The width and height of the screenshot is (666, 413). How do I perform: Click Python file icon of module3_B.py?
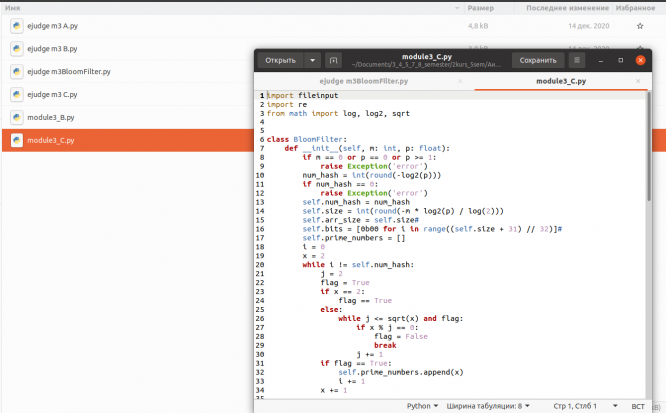pyautogui.click(x=17, y=118)
